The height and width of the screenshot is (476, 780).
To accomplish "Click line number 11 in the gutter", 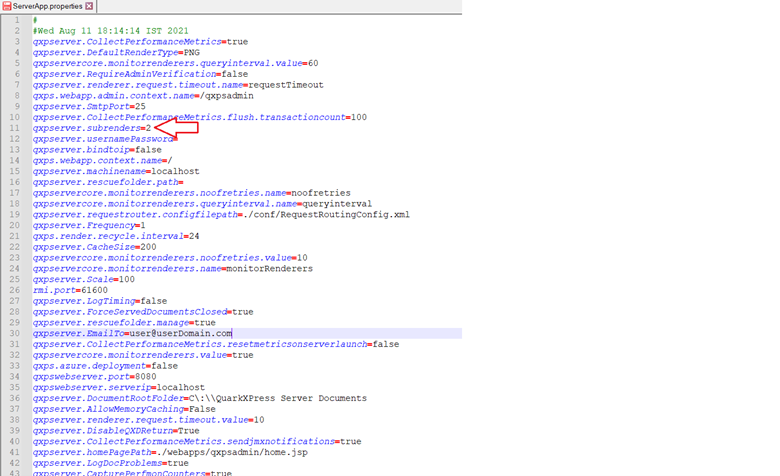I will click(x=14, y=128).
